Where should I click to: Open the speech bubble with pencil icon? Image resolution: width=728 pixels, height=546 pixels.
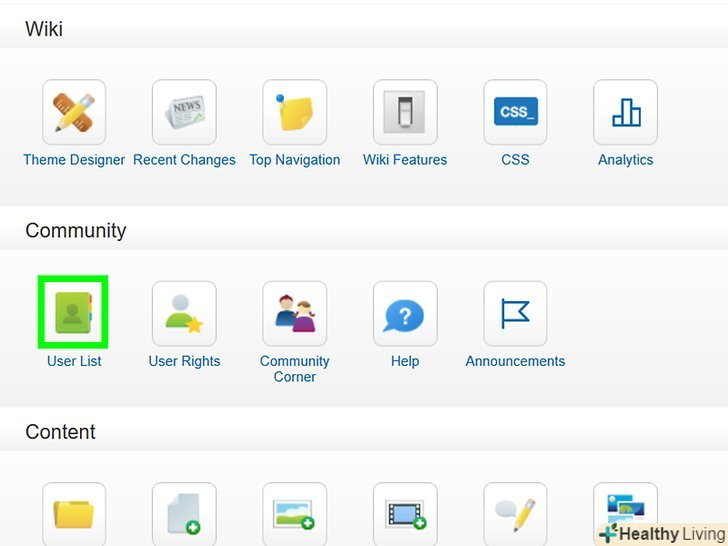coord(515,514)
